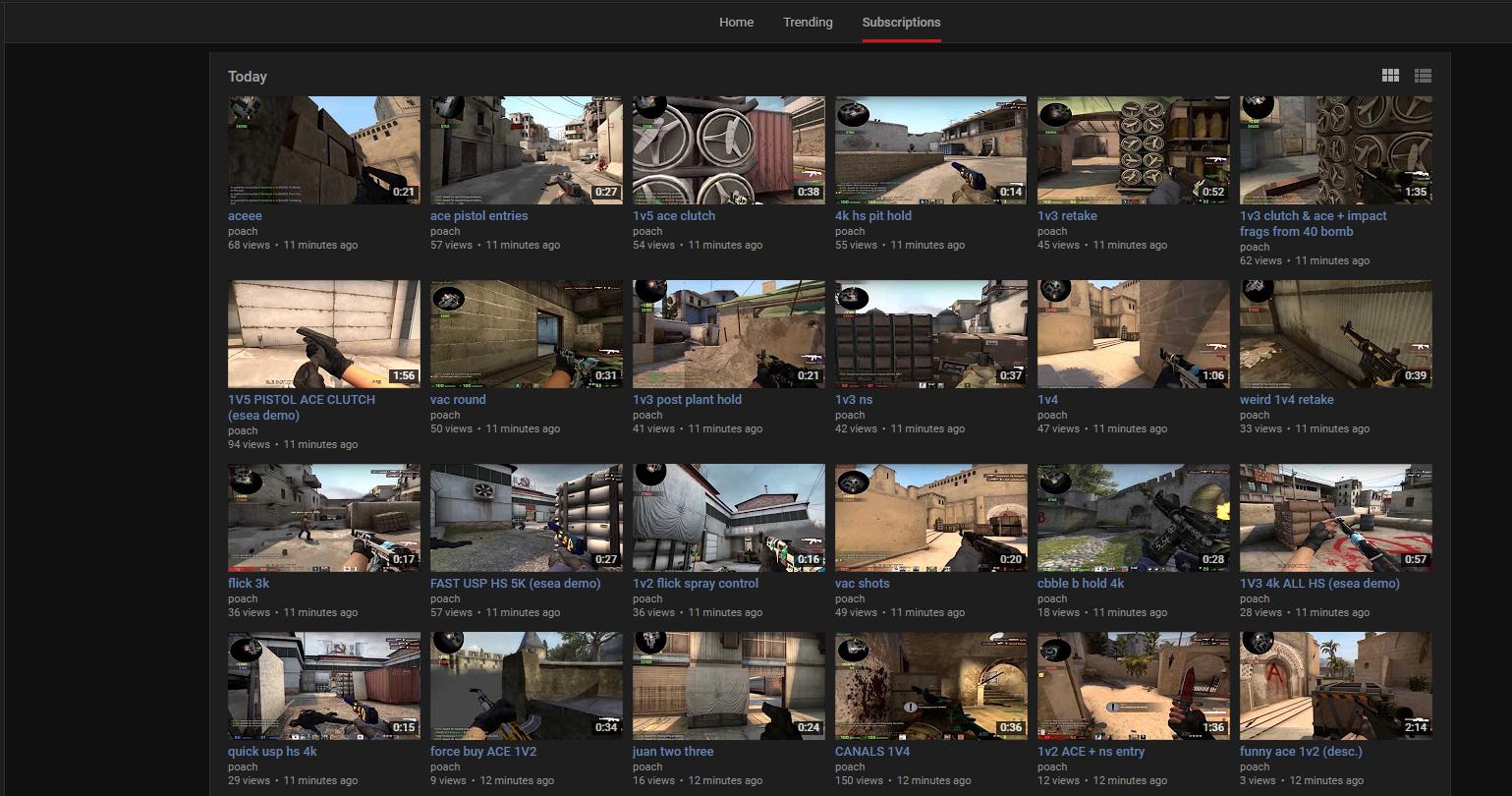
Task: Click the 'cbble b hold 4k' thumbnail
Action: click(1133, 517)
